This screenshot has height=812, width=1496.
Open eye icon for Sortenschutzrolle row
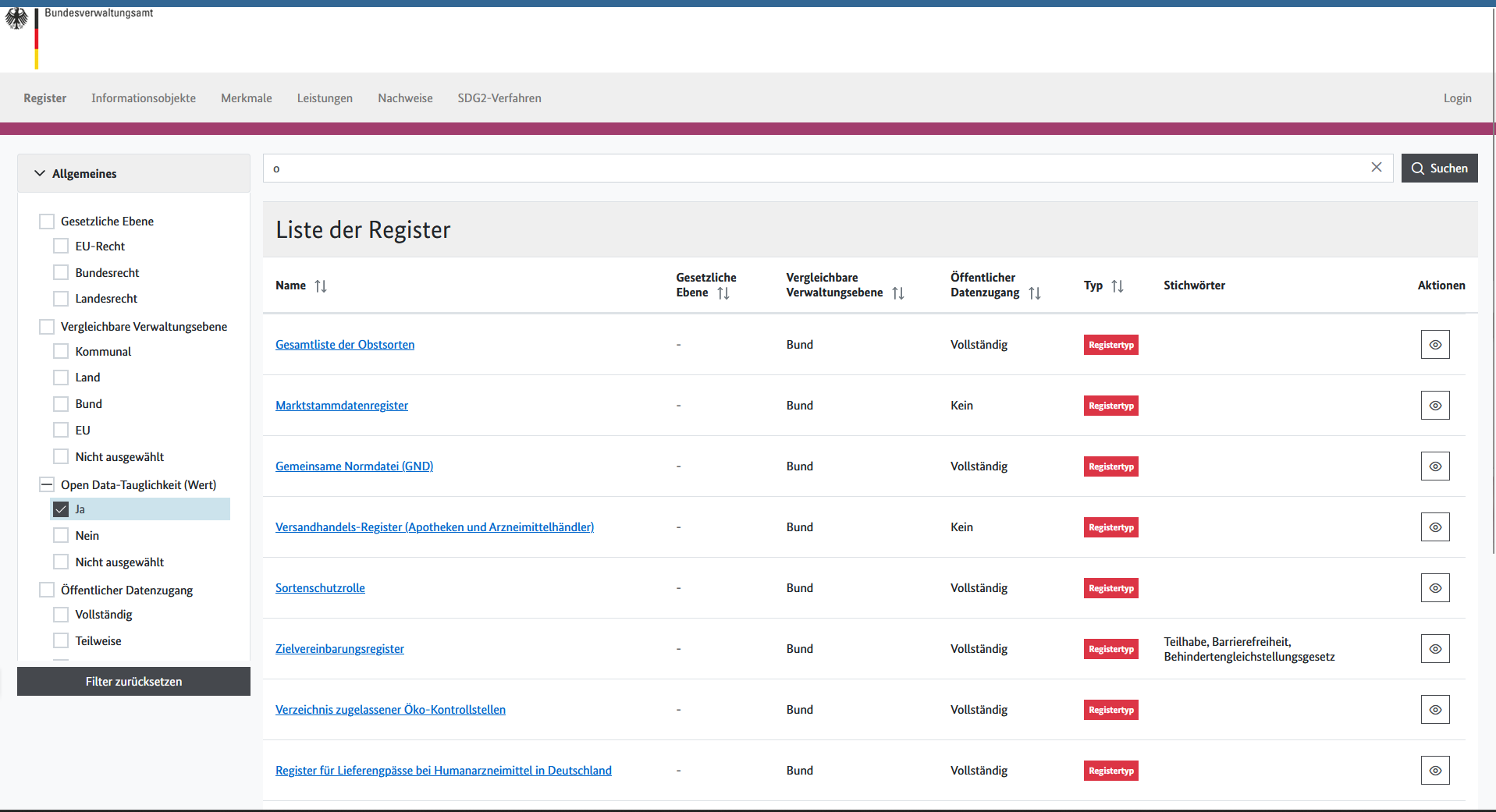click(x=1434, y=588)
